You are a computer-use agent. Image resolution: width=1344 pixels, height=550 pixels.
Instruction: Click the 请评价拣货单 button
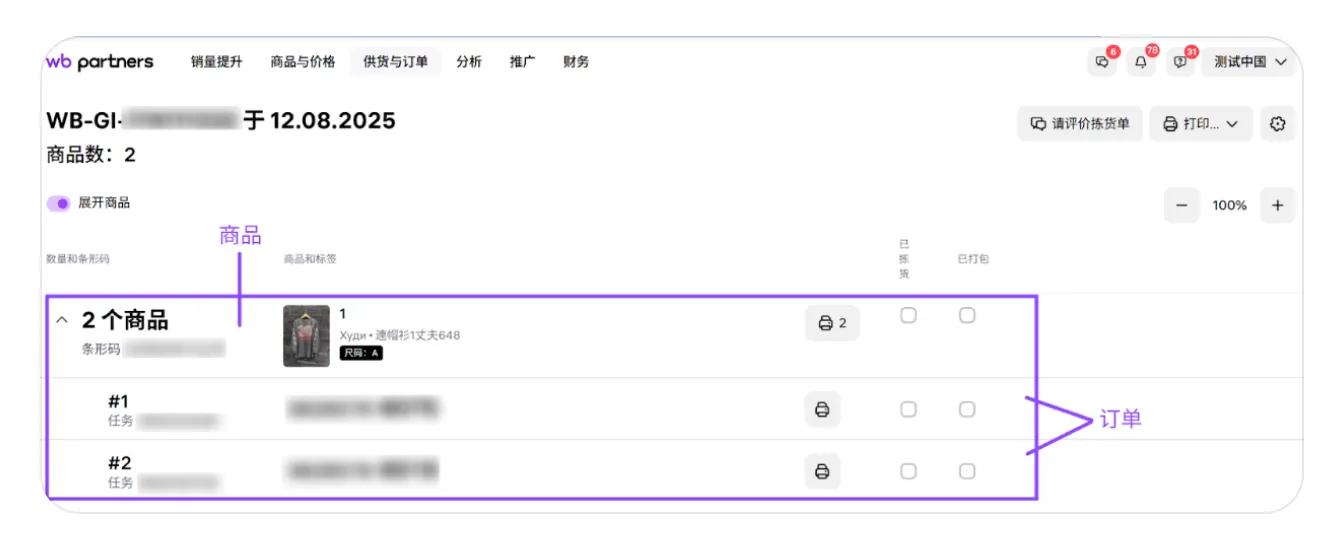pos(1080,124)
